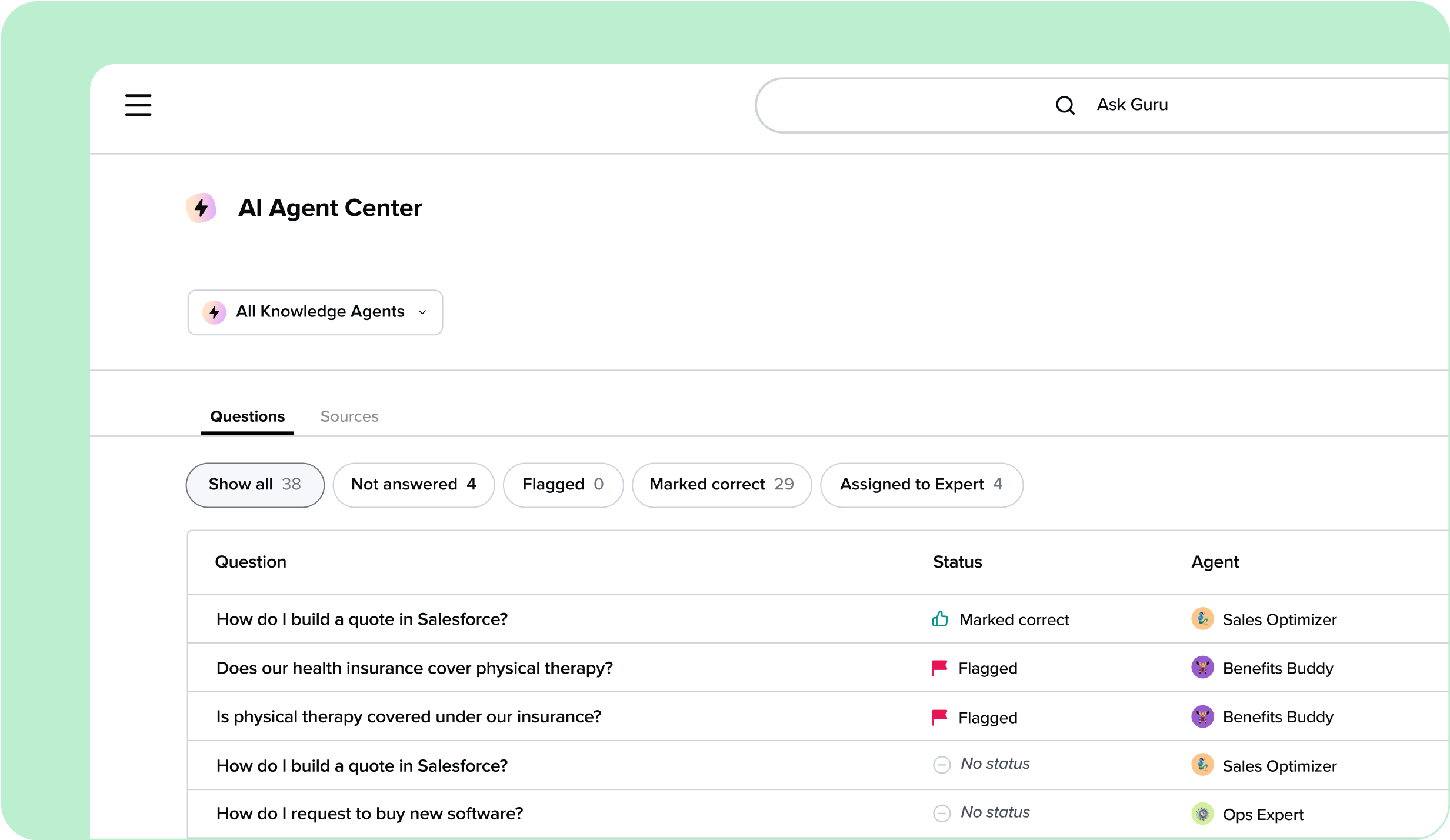Click the thumbs-up Marked correct icon

(x=940, y=619)
